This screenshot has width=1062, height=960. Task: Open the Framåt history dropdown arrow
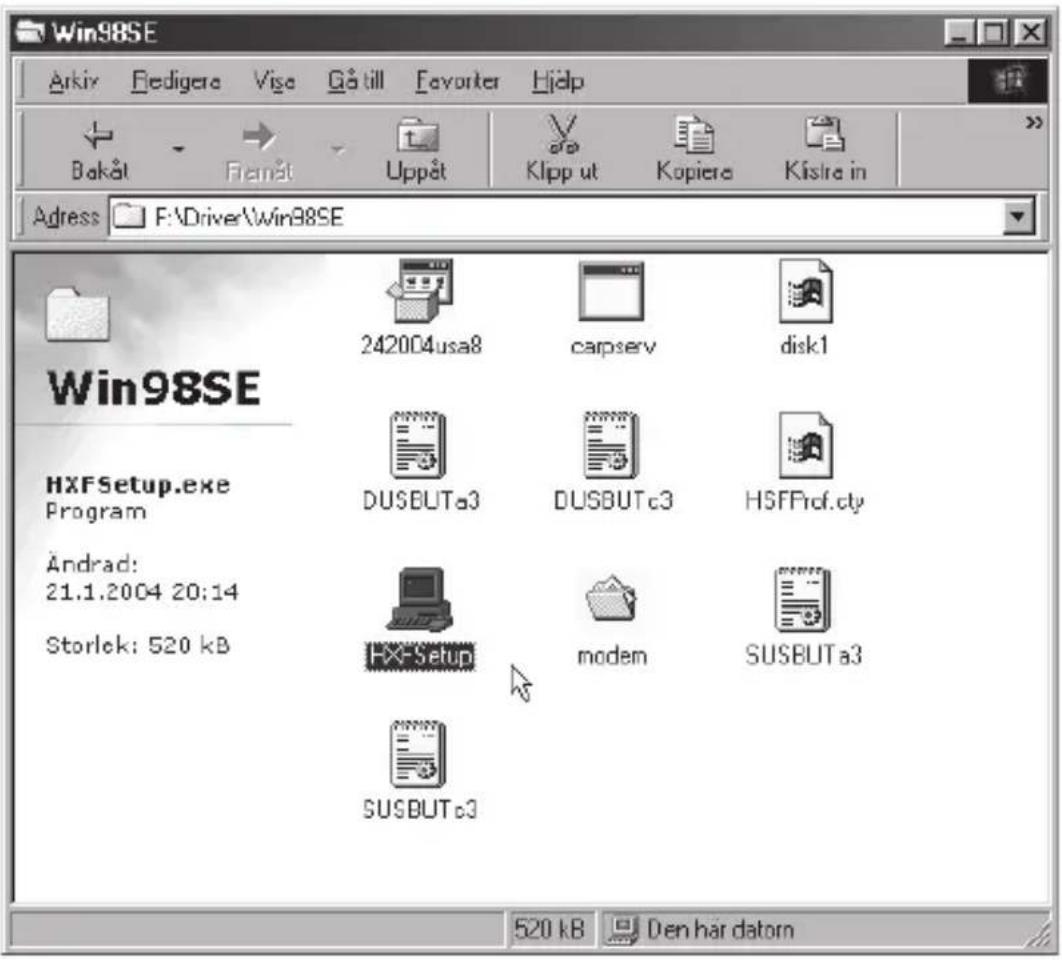point(337,149)
